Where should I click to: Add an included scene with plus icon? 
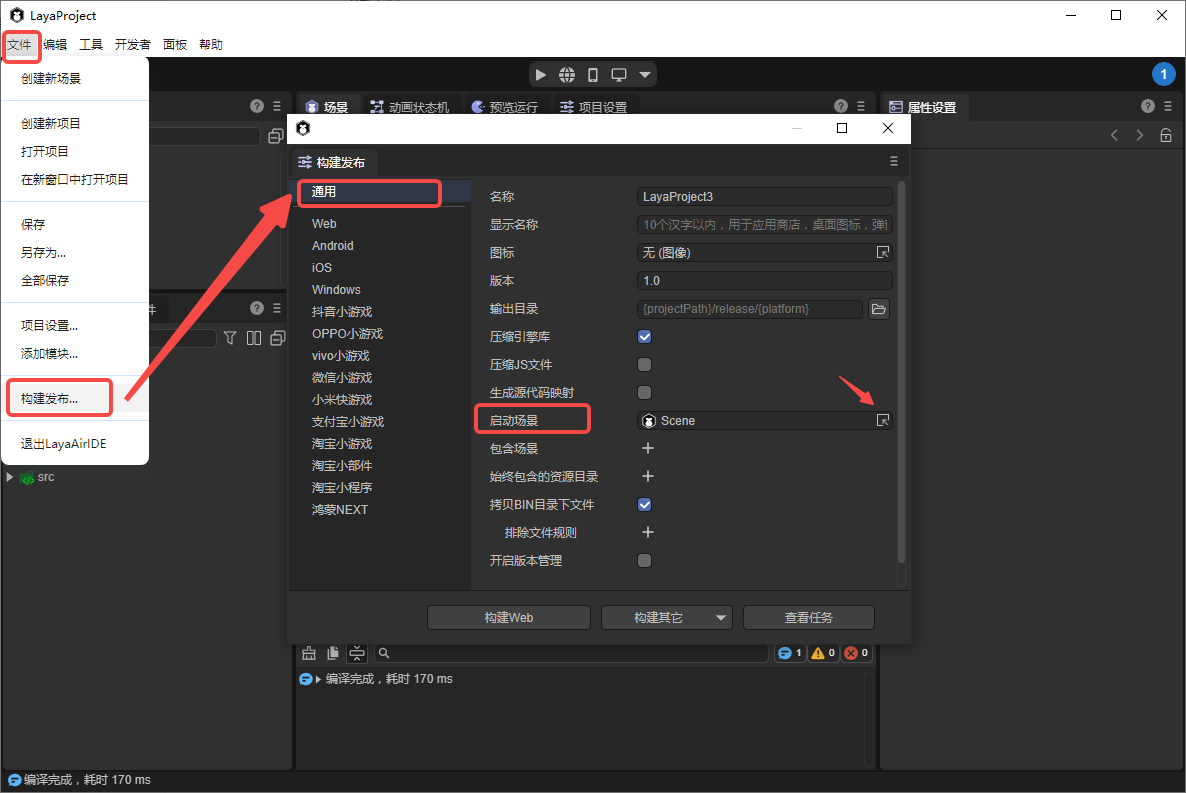(x=647, y=449)
